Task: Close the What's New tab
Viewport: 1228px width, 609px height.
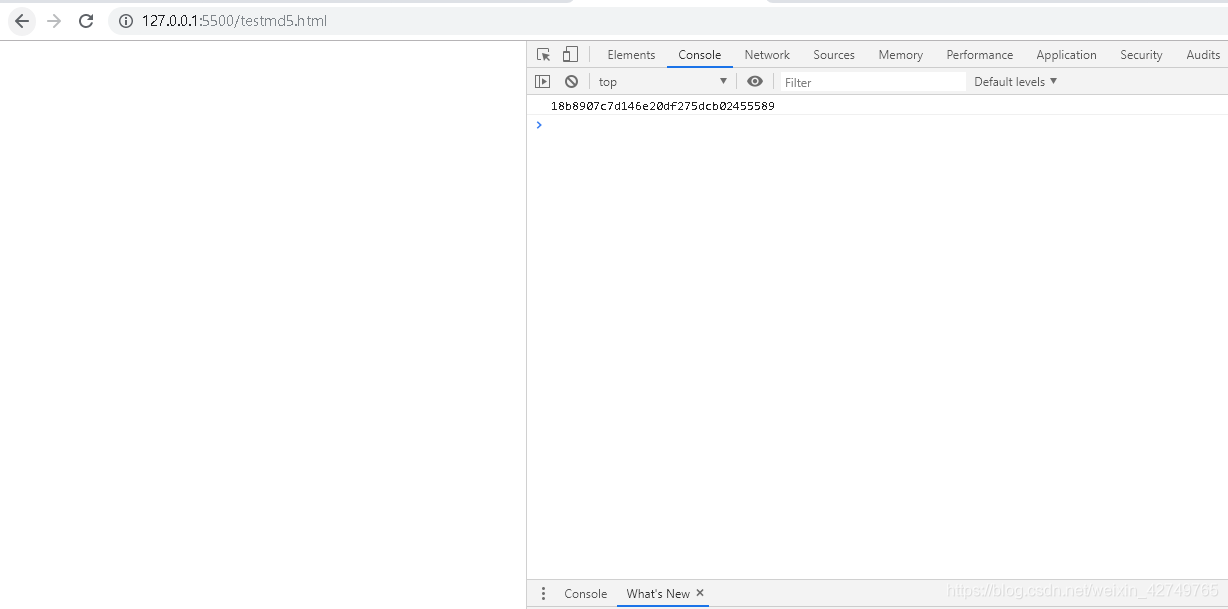Action: (x=698, y=593)
